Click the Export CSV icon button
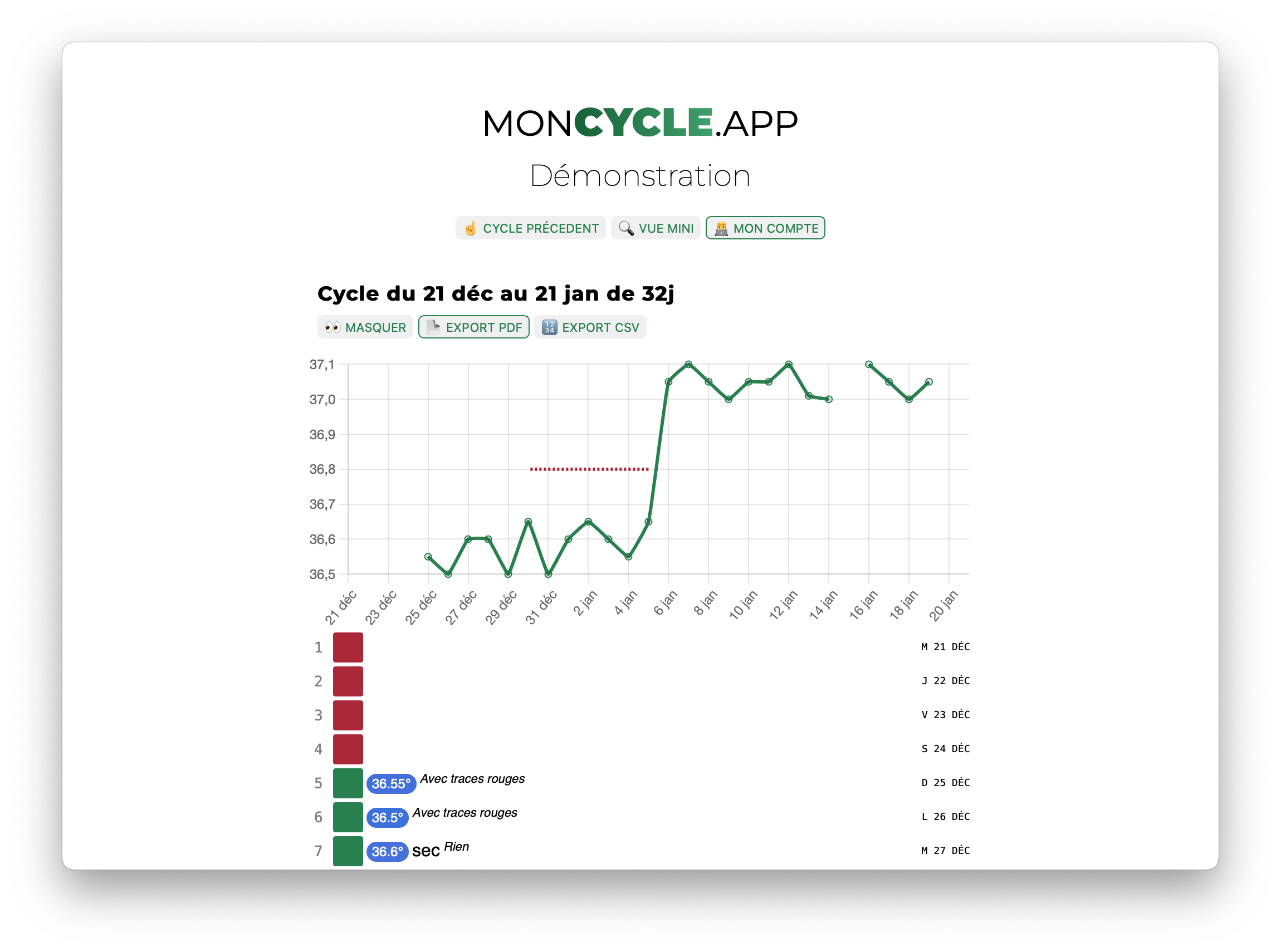 pyautogui.click(x=547, y=328)
